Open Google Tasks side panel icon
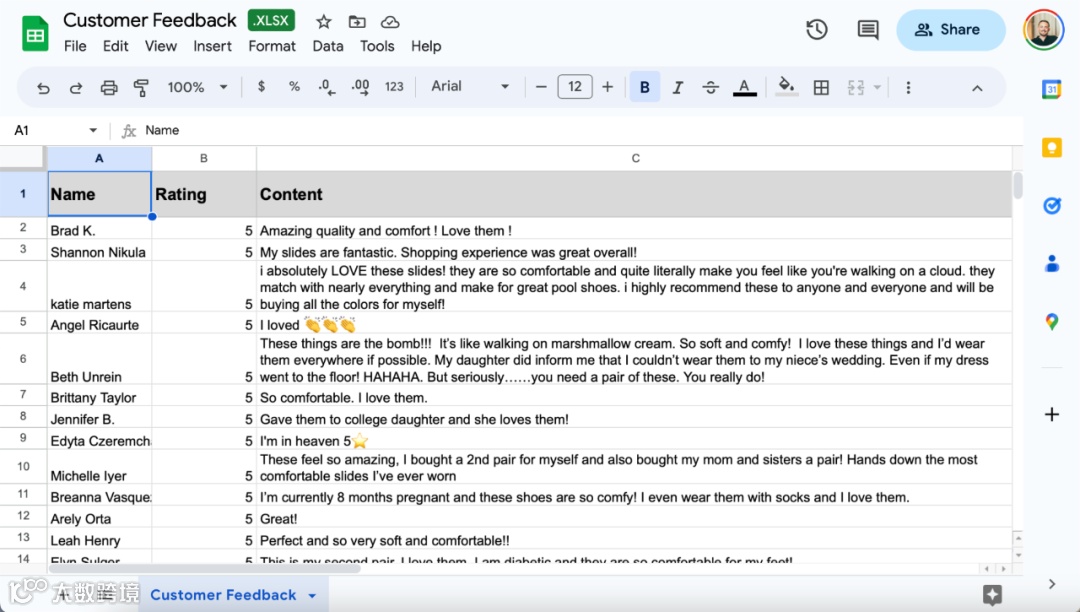The image size is (1080, 612). (1052, 205)
